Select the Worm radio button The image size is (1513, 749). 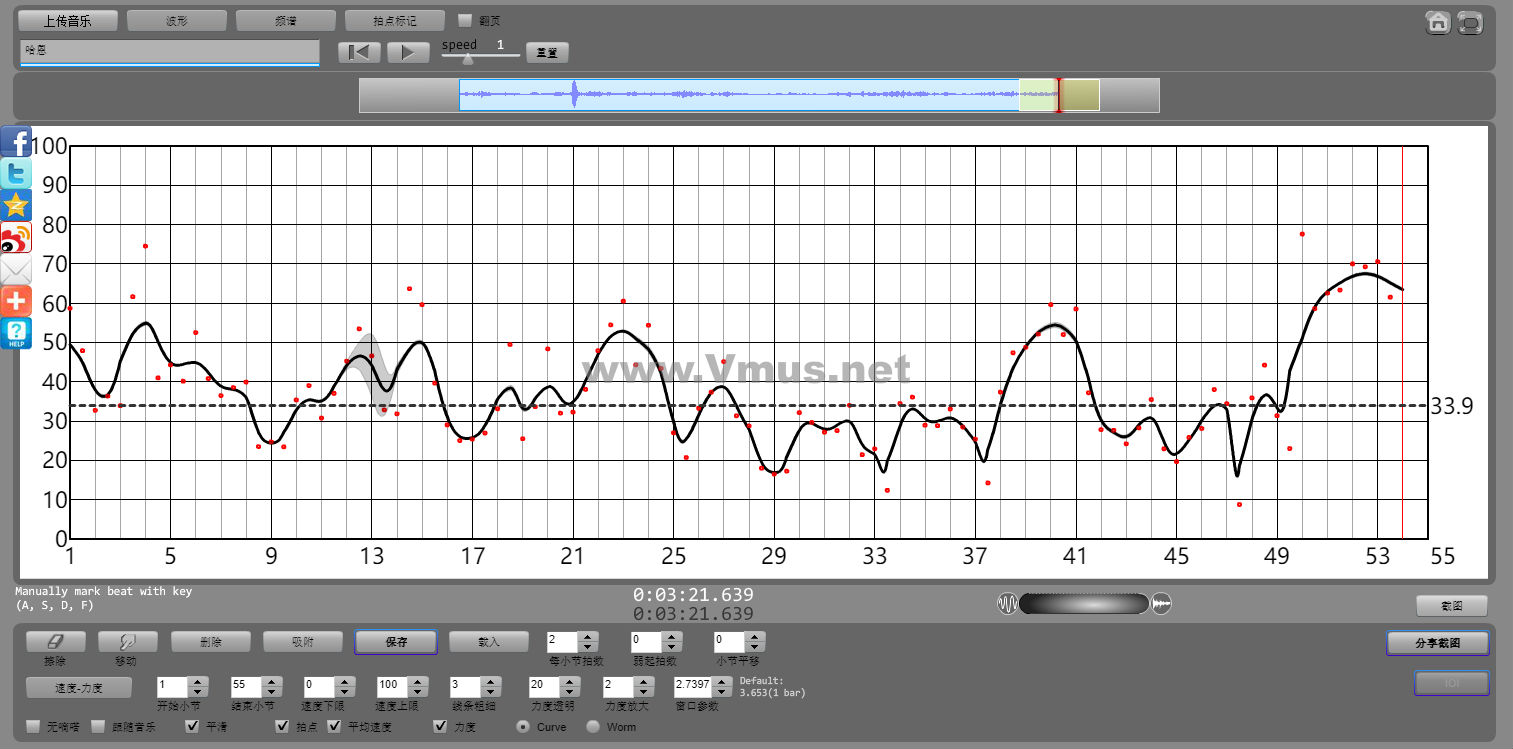tap(593, 727)
